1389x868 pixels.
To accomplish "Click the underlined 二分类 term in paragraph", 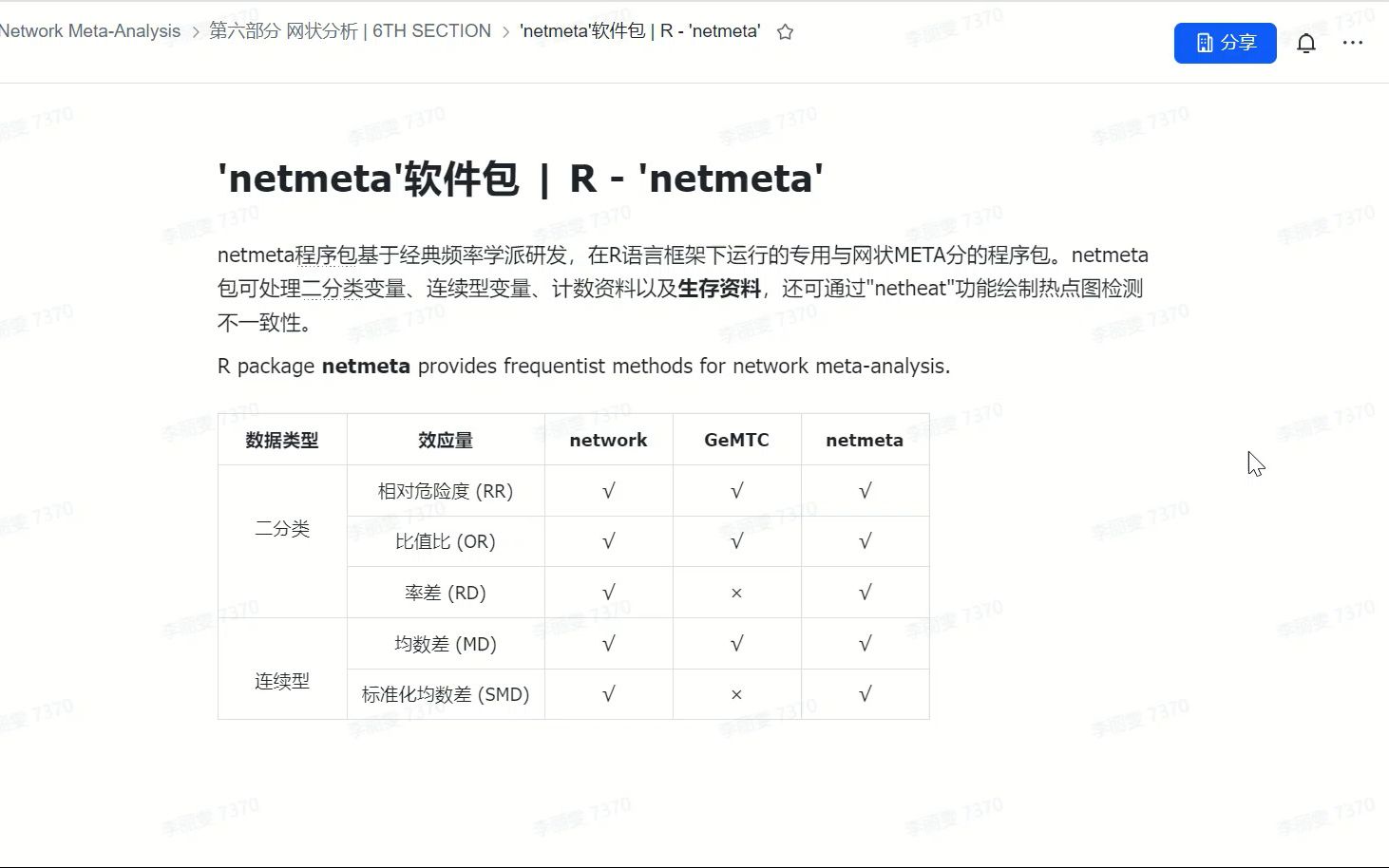I will point(333,289).
